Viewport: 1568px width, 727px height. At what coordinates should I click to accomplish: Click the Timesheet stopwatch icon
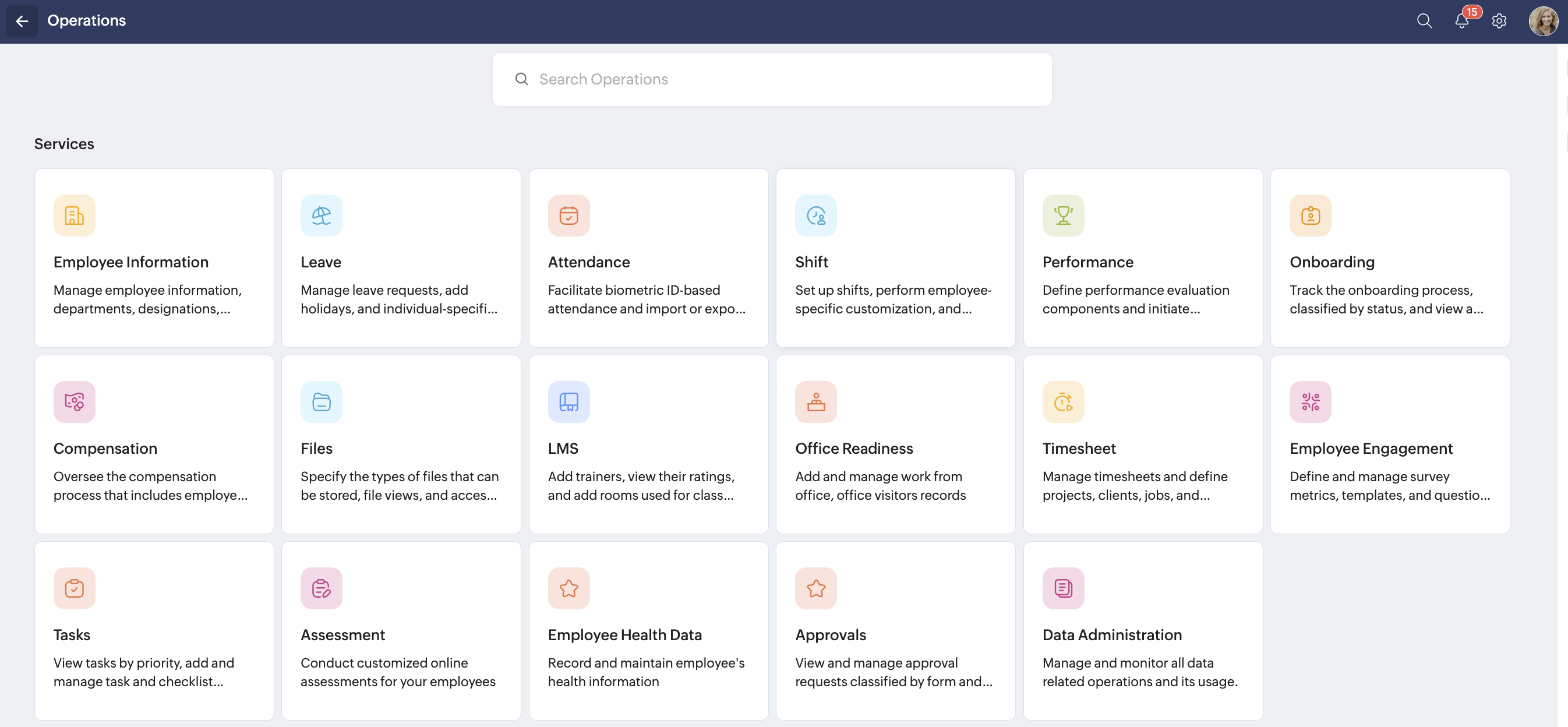(1063, 402)
